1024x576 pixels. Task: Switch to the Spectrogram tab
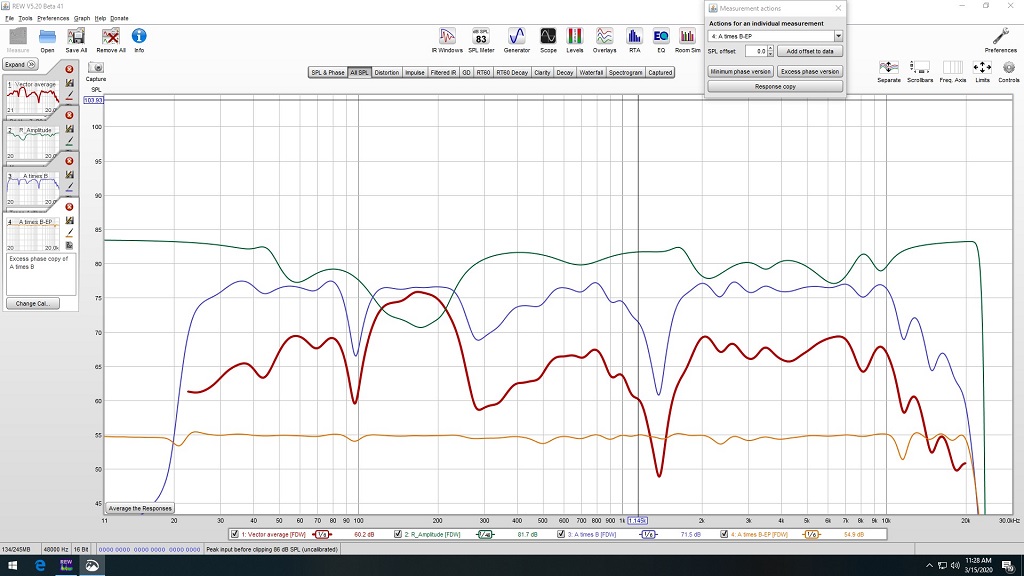[x=626, y=72]
